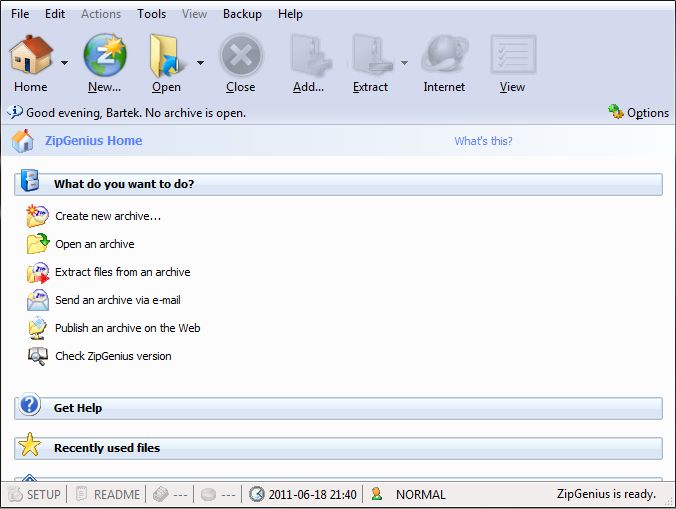Click the Create new archive icon

click(x=38, y=216)
